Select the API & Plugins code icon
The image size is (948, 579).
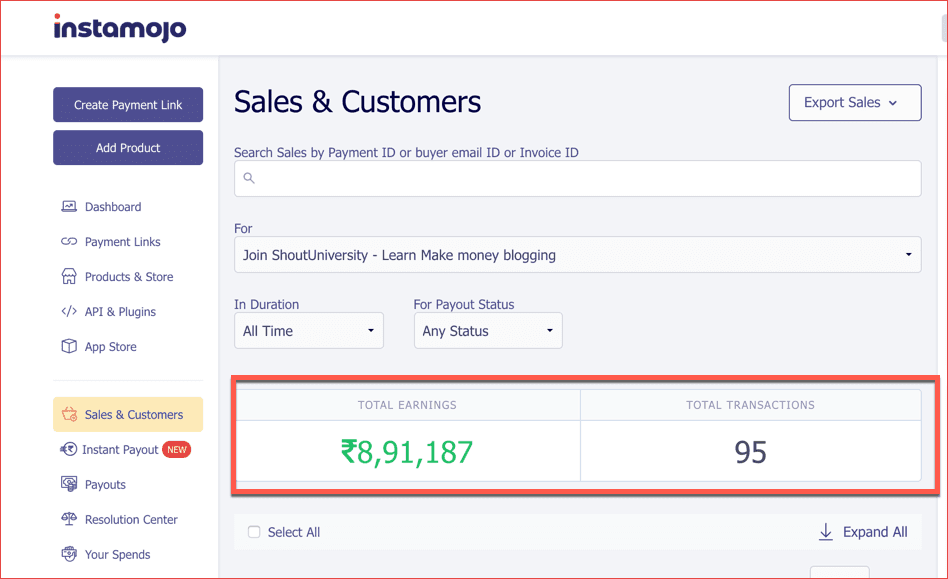[68, 311]
